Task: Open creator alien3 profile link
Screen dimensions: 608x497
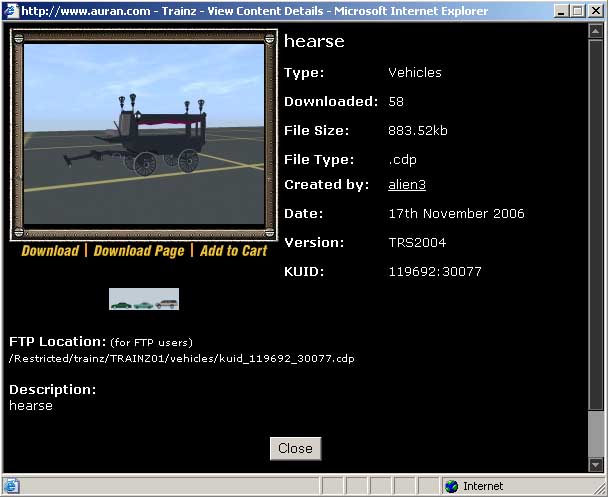Action: (x=407, y=185)
